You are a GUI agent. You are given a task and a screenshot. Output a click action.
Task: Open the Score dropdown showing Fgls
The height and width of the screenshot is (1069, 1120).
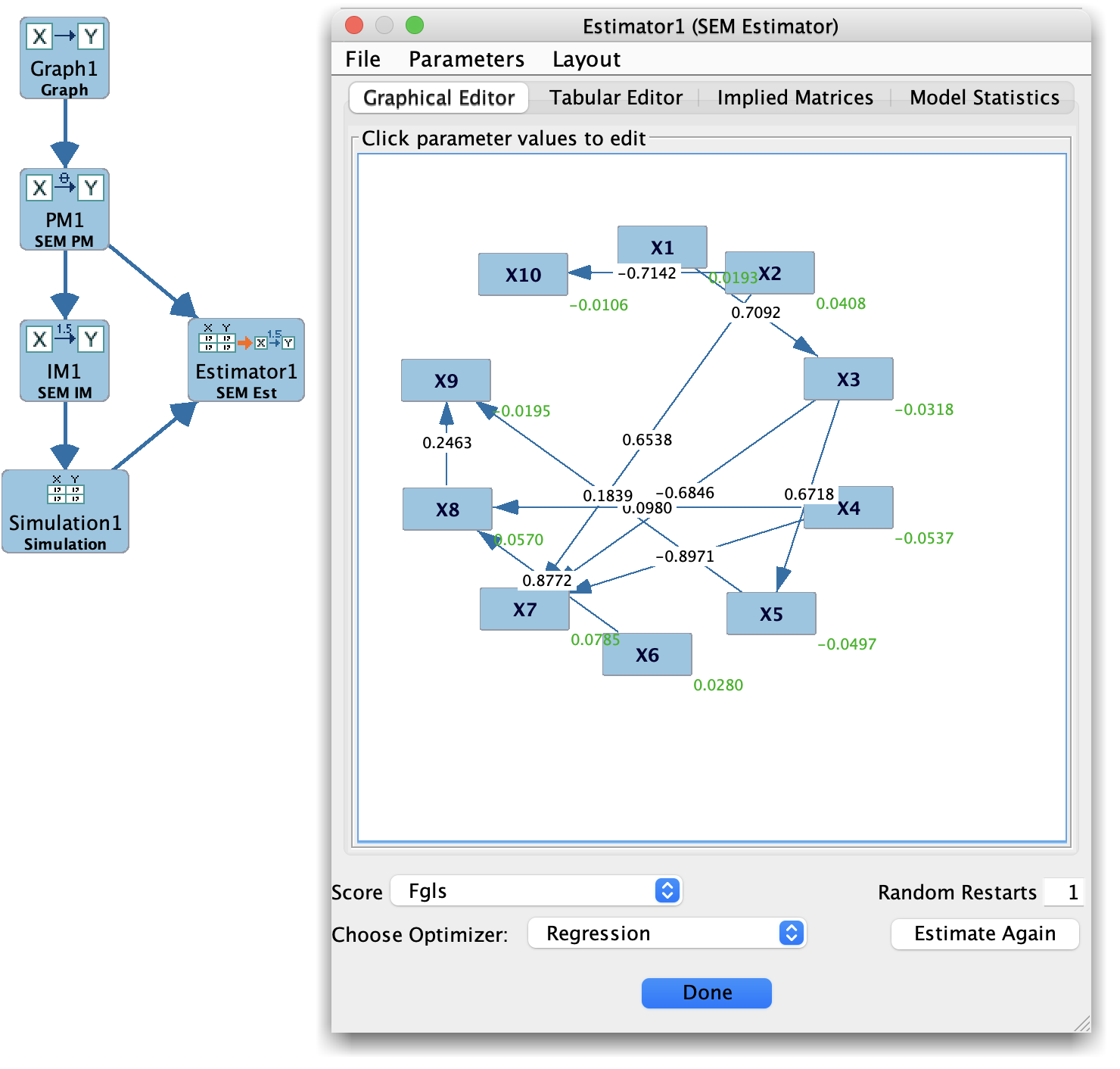click(537, 891)
